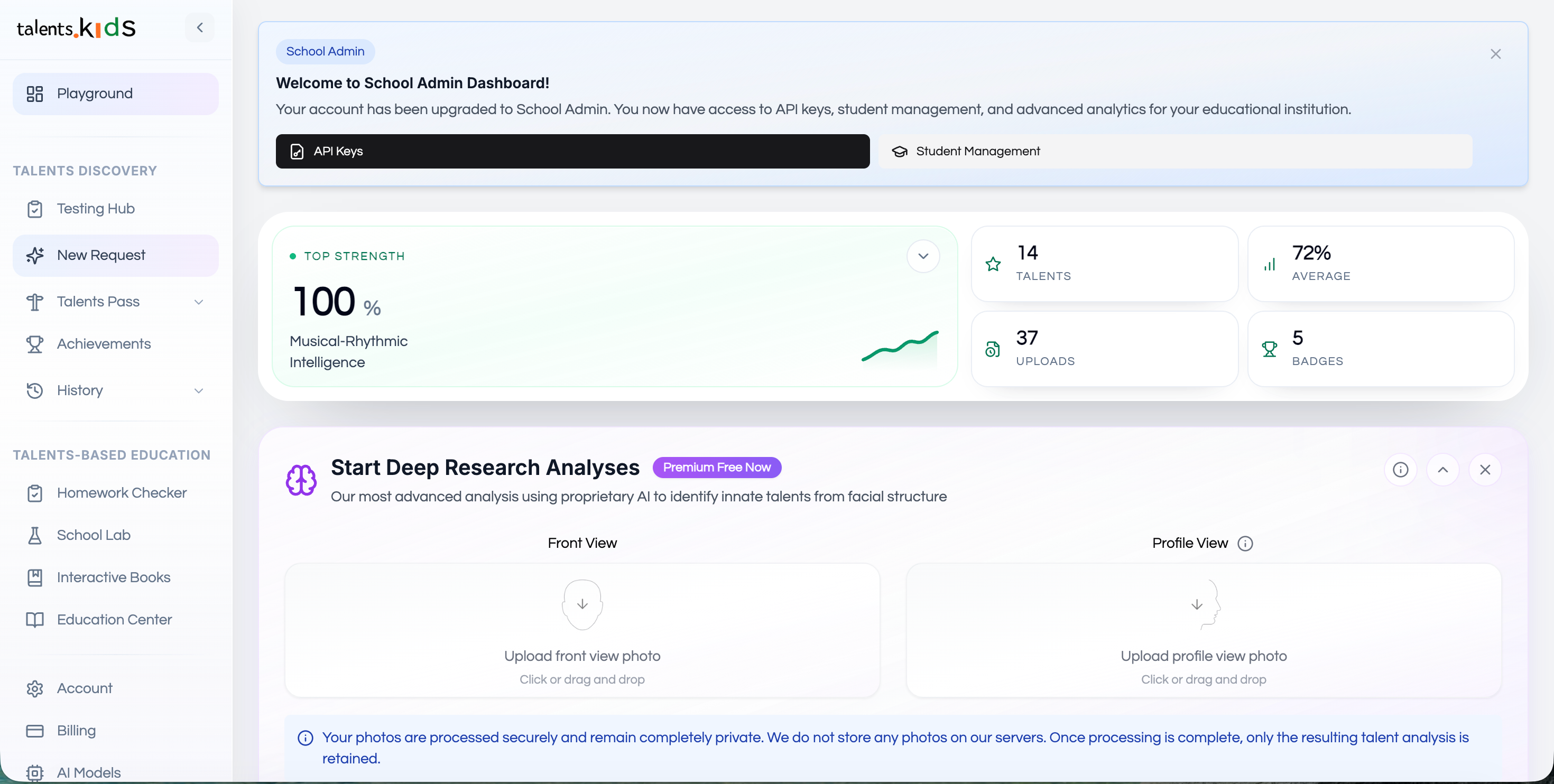
Task: Click the Uploads file icon
Action: pos(993,349)
